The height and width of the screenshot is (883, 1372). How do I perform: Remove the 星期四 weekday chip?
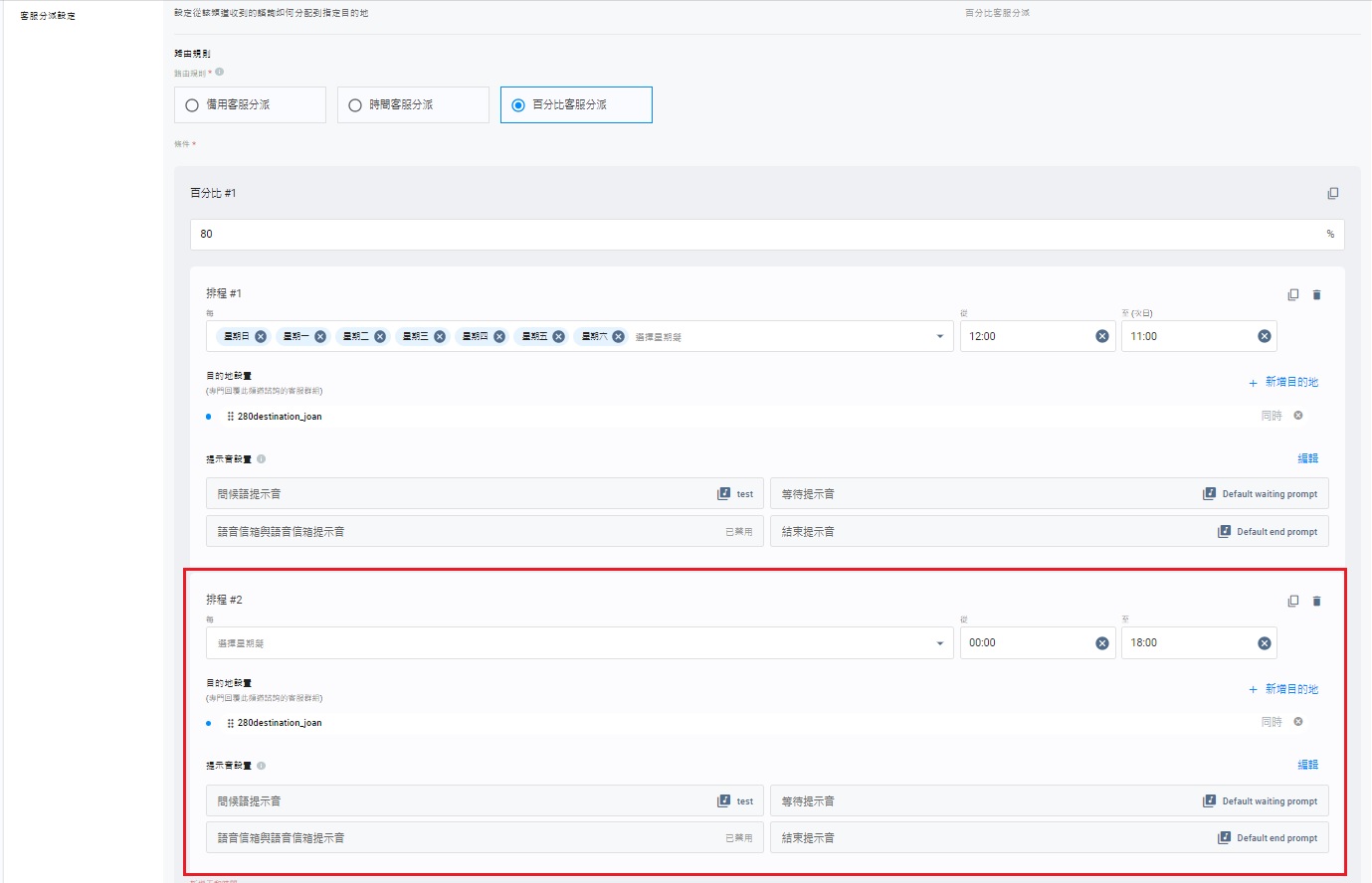(499, 336)
